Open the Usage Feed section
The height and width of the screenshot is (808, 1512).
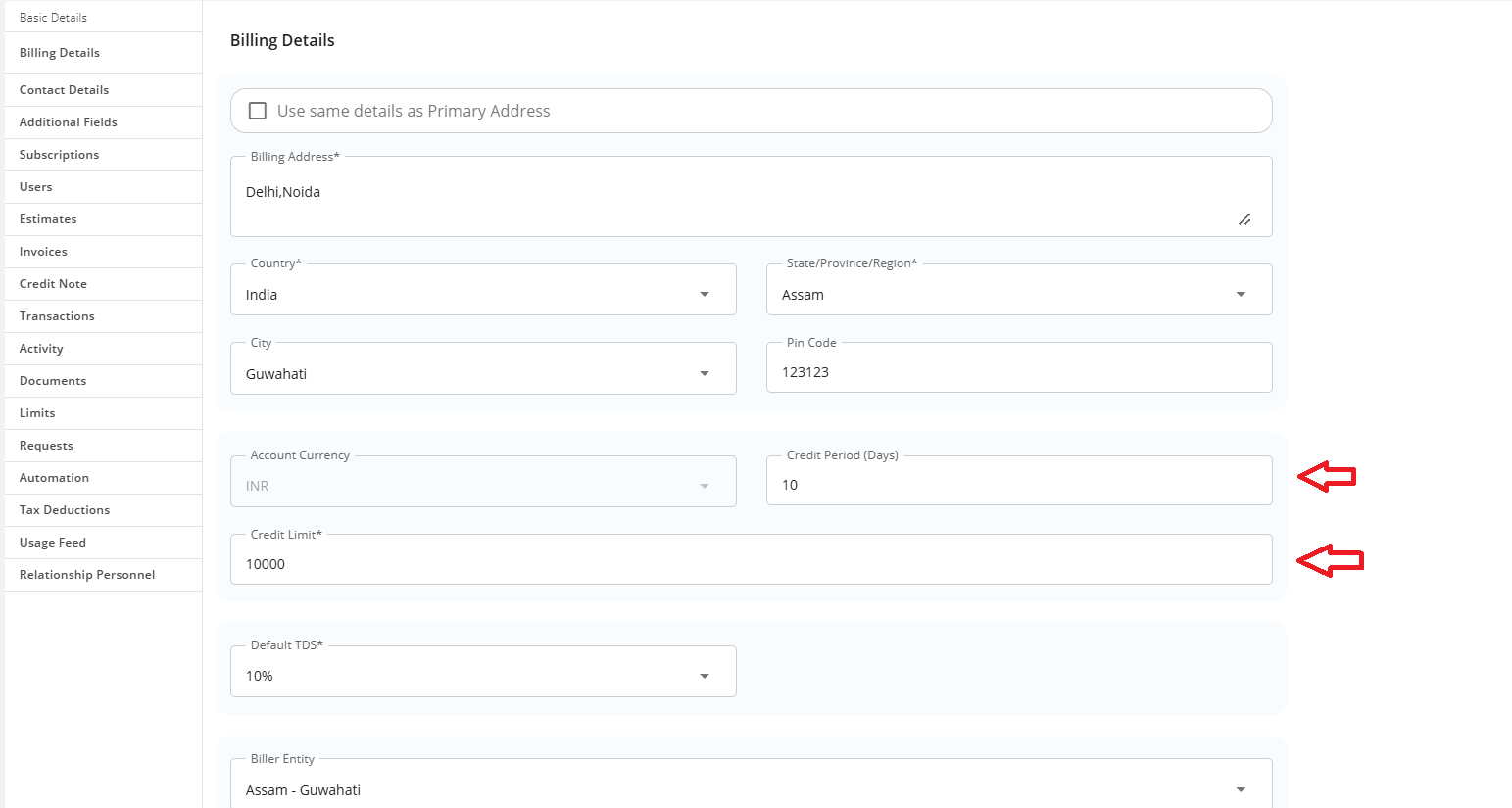pos(51,542)
